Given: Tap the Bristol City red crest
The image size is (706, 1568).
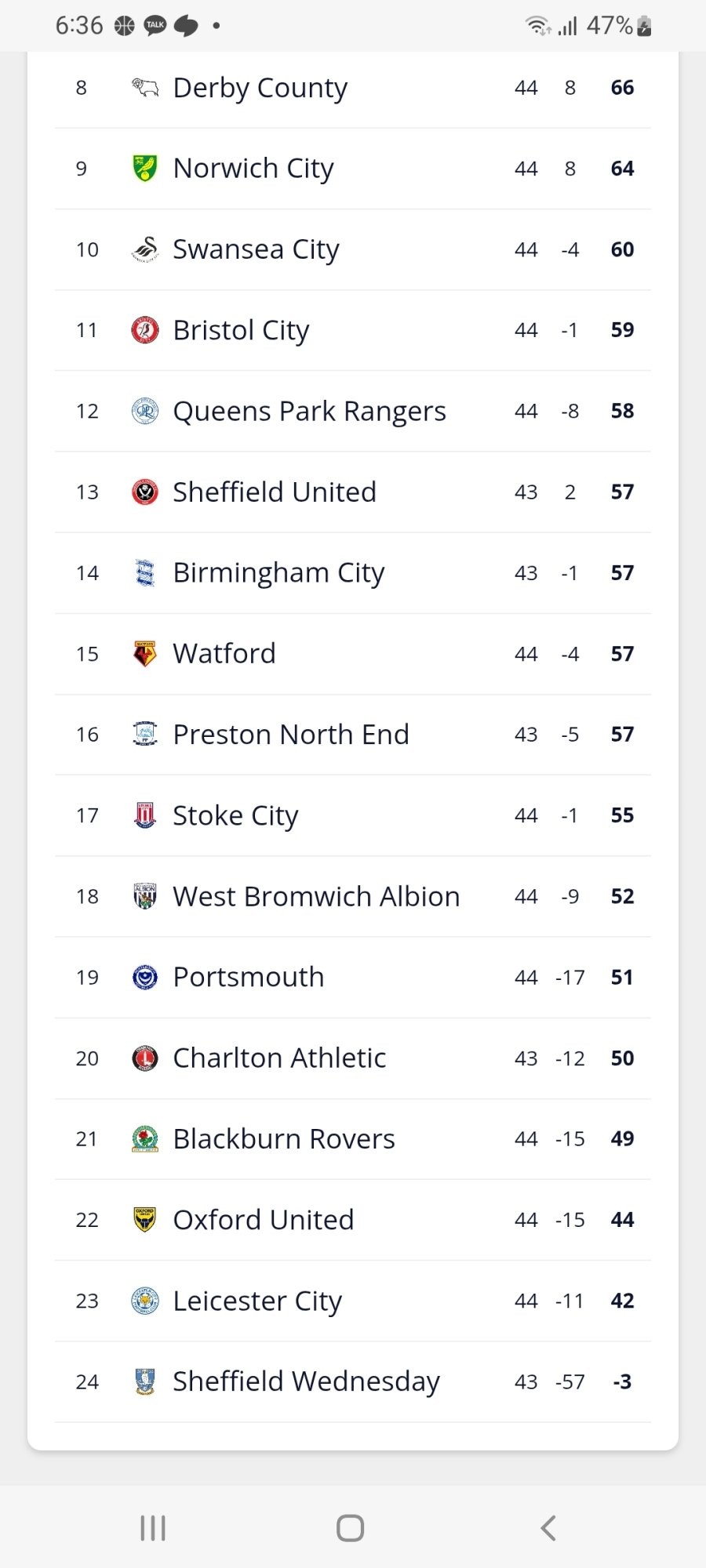Looking at the screenshot, I should [145, 330].
